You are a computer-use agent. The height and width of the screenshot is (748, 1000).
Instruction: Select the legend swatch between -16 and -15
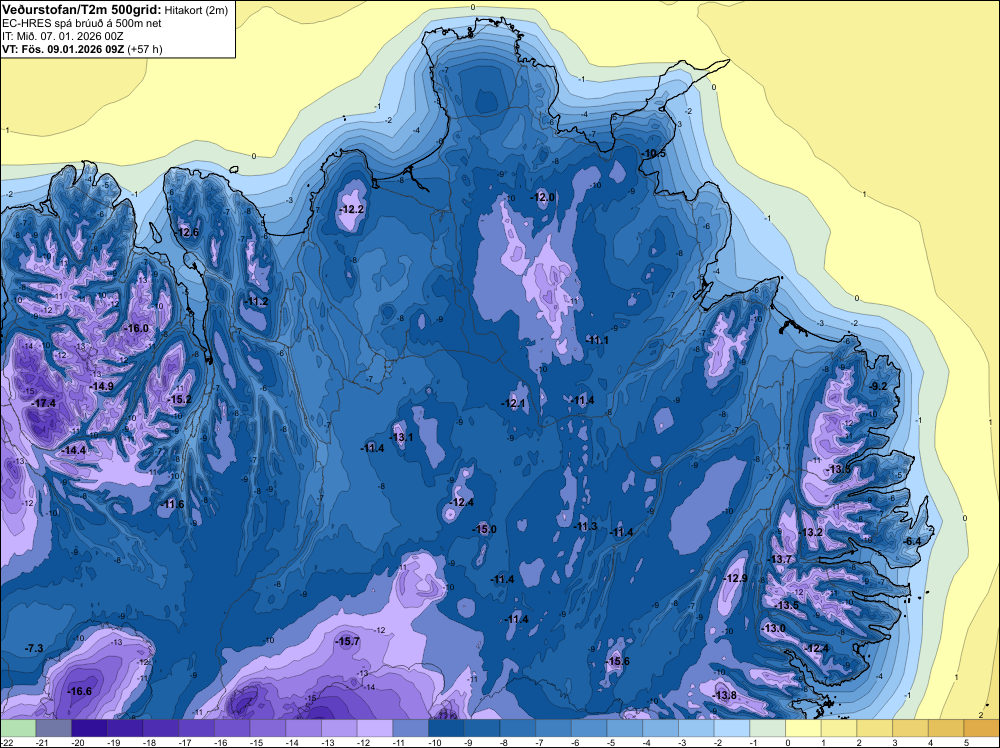232,728
